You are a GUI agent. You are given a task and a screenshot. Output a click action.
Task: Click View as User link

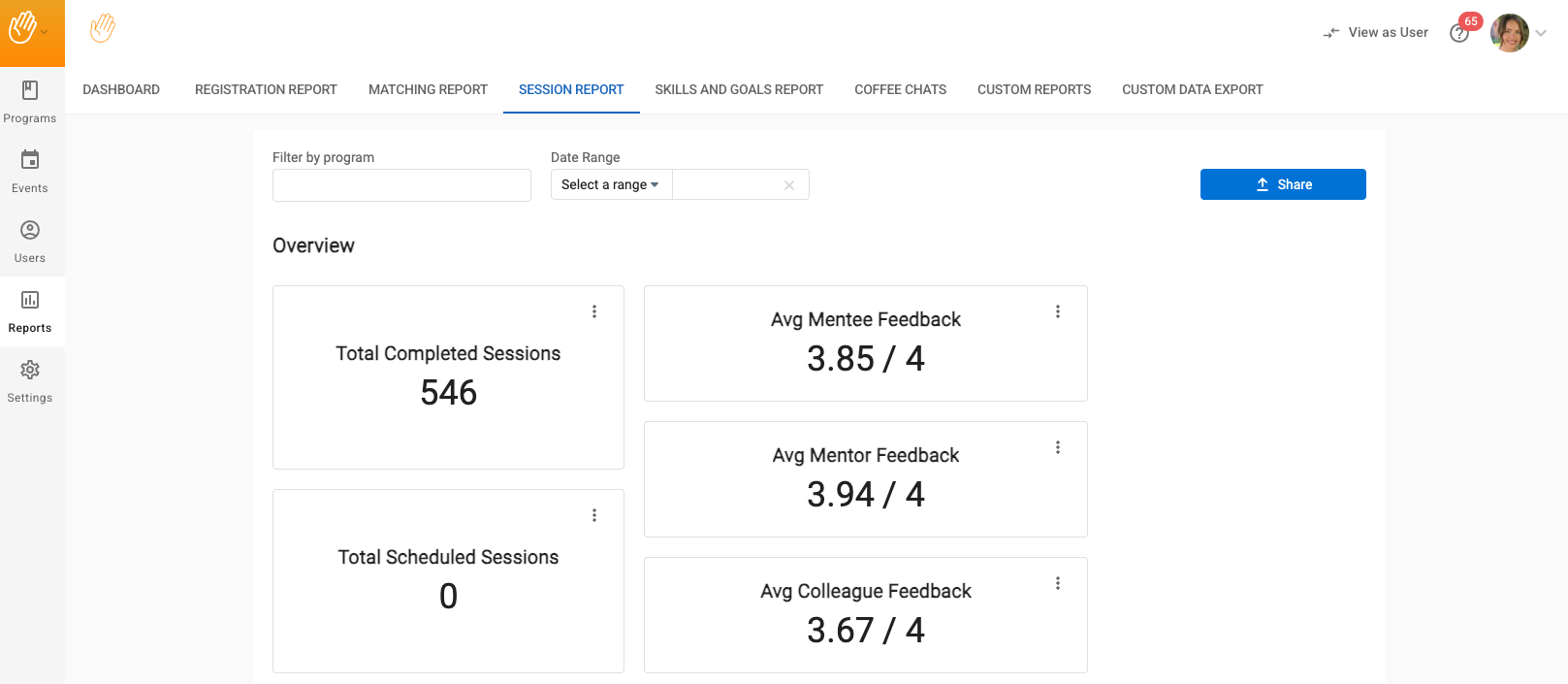click(x=1376, y=33)
